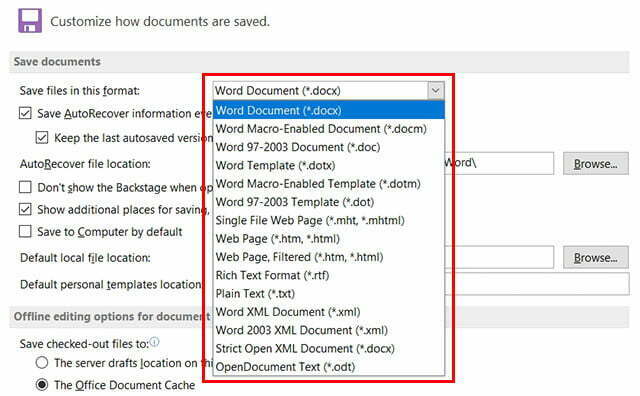Click Offline editing options section heading
The image size is (640, 396).
tap(111, 316)
